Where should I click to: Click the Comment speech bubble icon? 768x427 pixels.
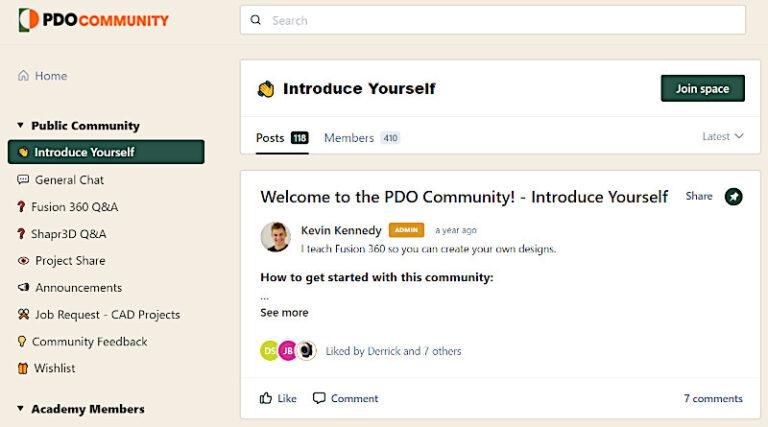pyautogui.click(x=319, y=398)
